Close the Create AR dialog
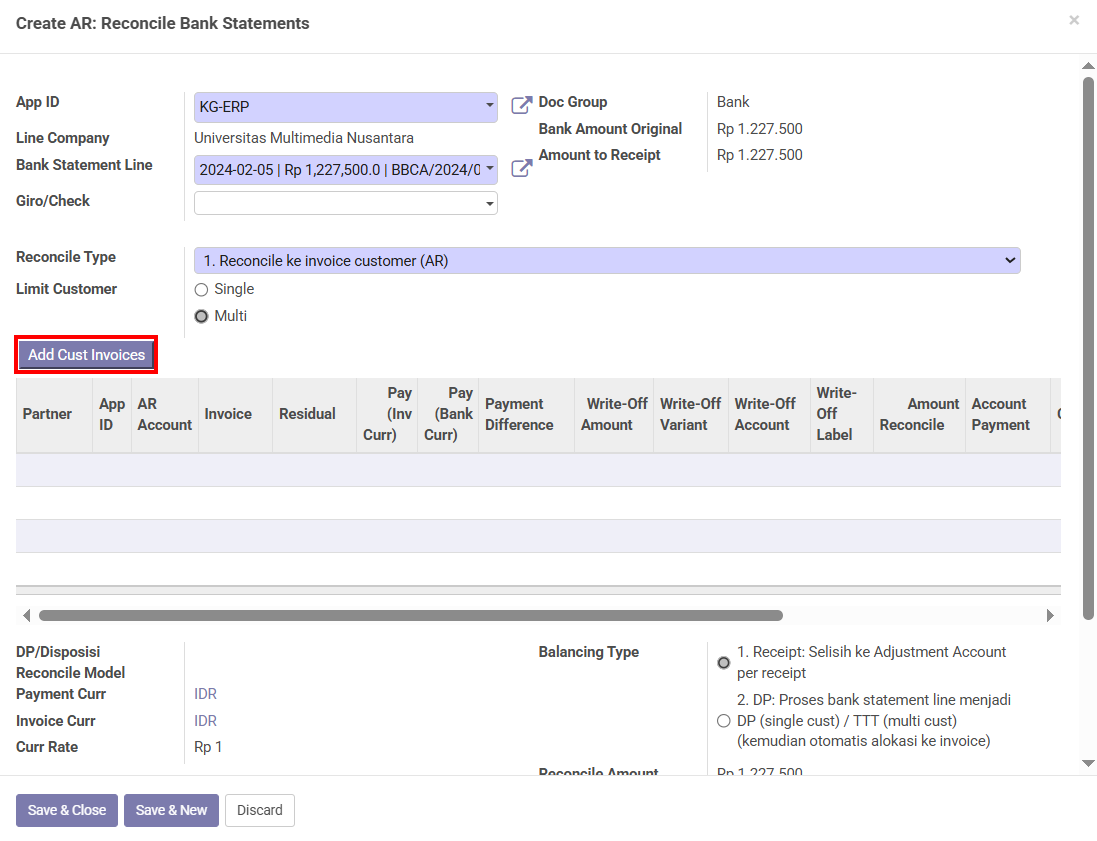The height and width of the screenshot is (841, 1097). 1074,20
